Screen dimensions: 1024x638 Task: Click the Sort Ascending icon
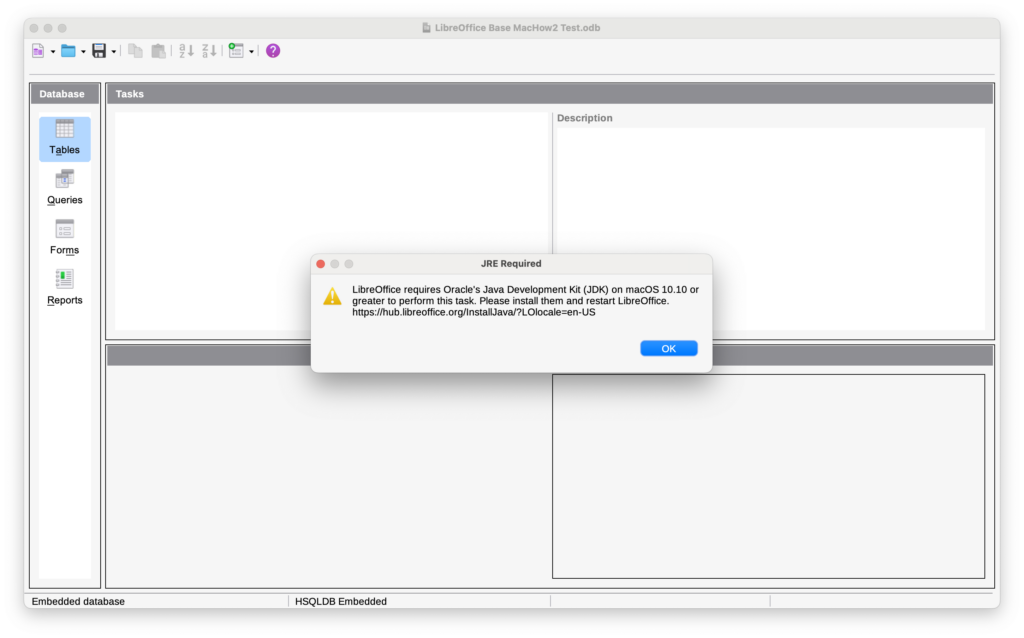tap(186, 51)
